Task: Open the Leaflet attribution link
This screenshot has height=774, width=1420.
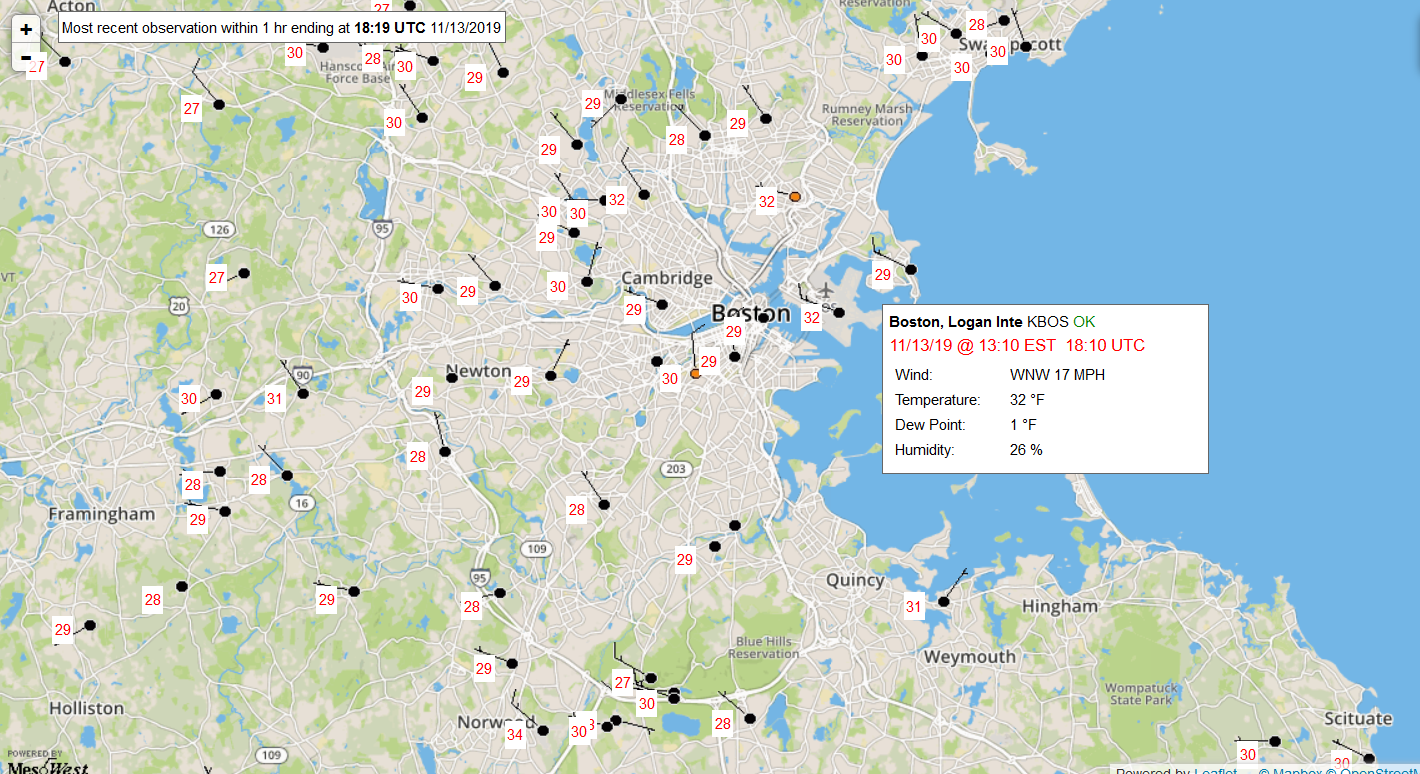Action: click(1215, 771)
